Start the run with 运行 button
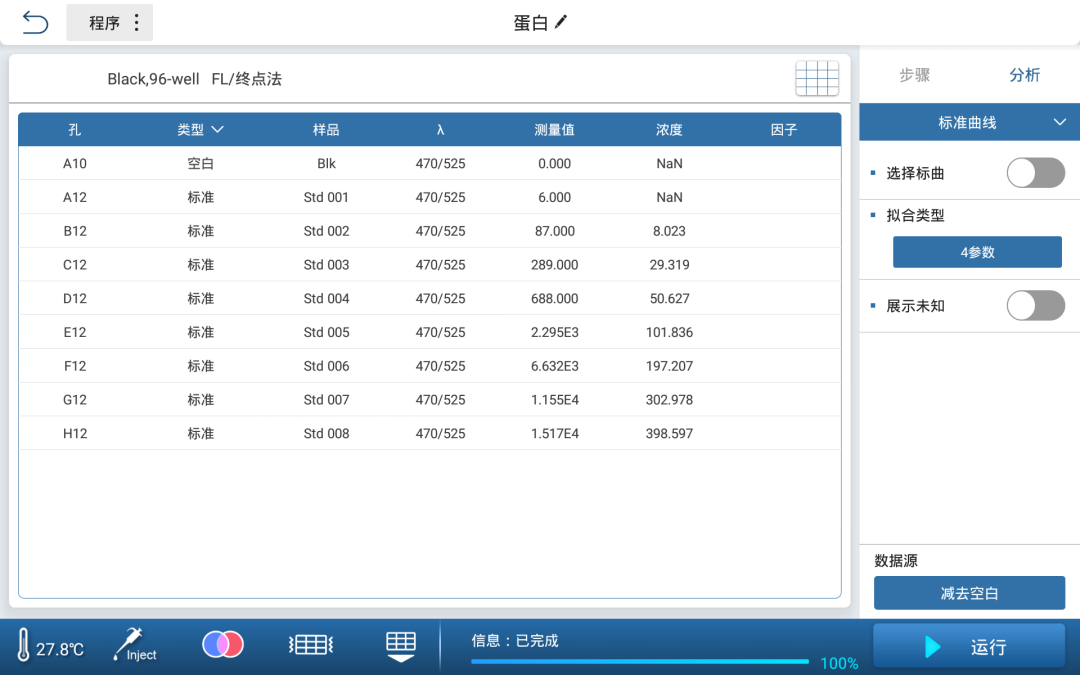This screenshot has width=1080, height=675. (x=969, y=646)
